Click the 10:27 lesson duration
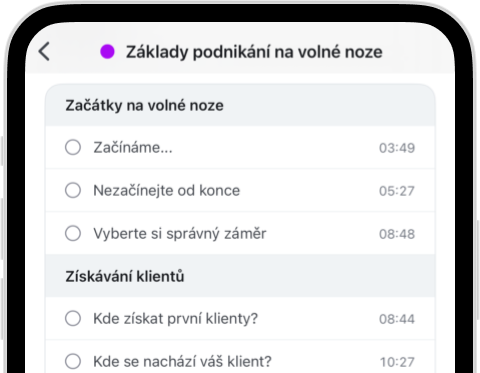 point(397,362)
